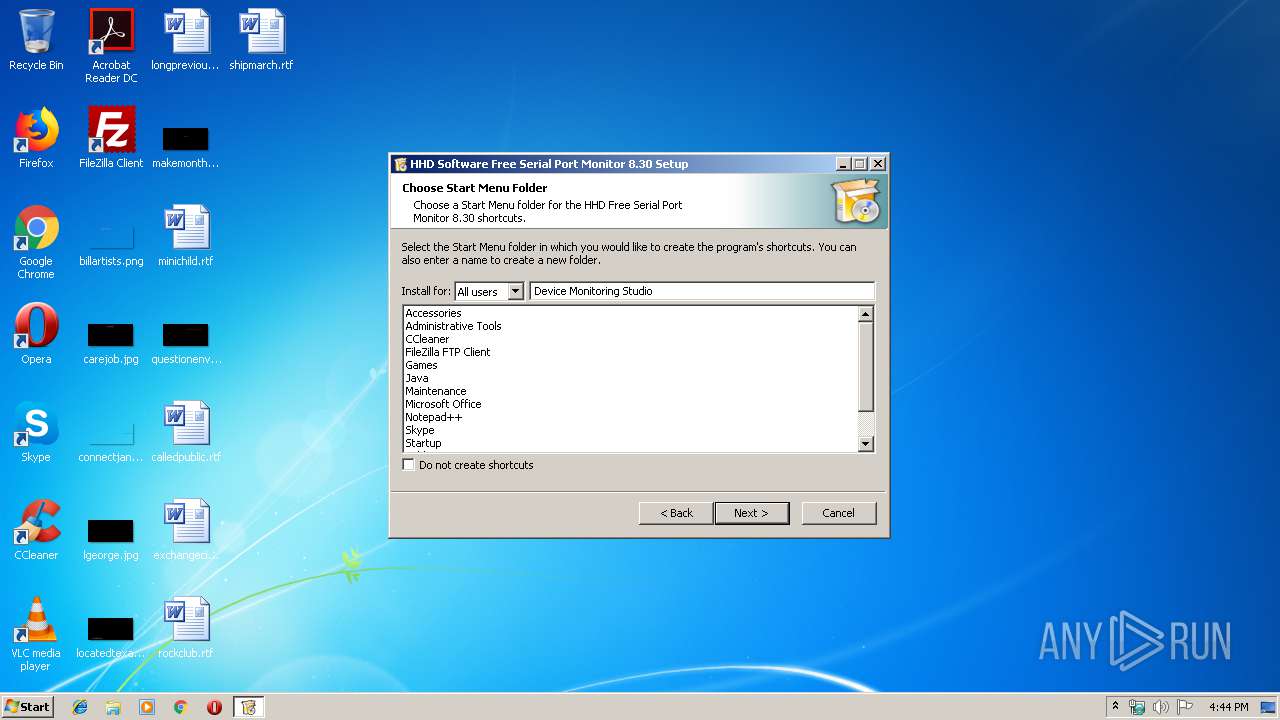
Task: Click the Start button
Action: coord(27,707)
